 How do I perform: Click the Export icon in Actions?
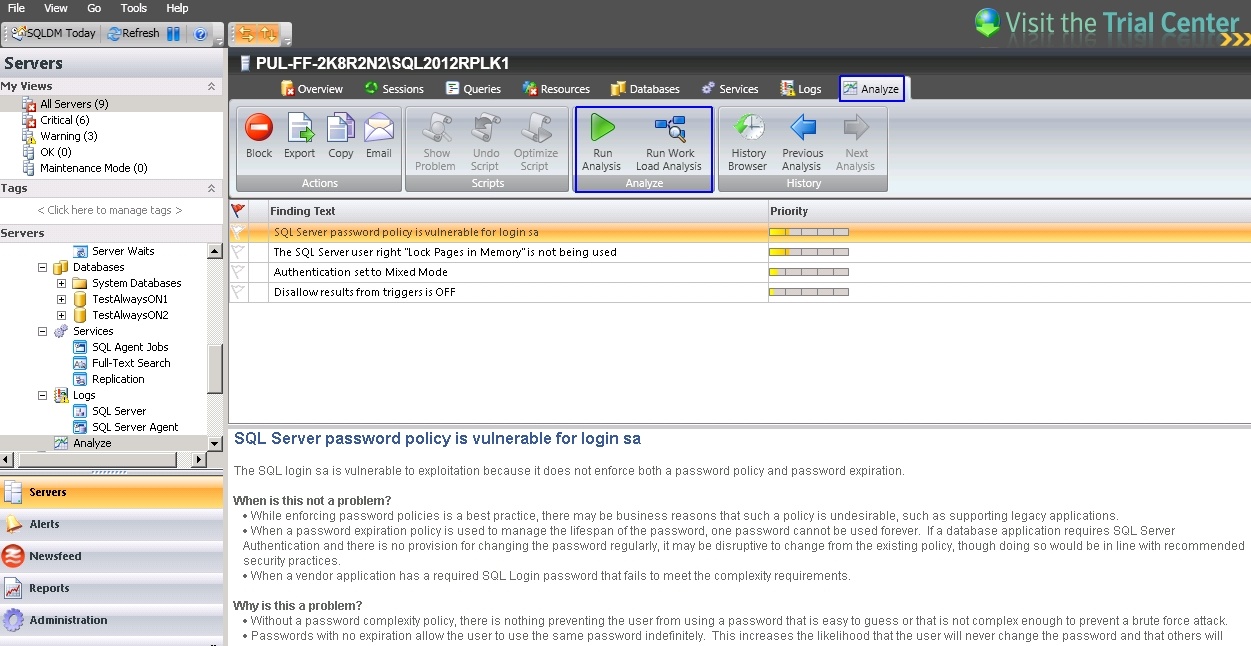[299, 127]
